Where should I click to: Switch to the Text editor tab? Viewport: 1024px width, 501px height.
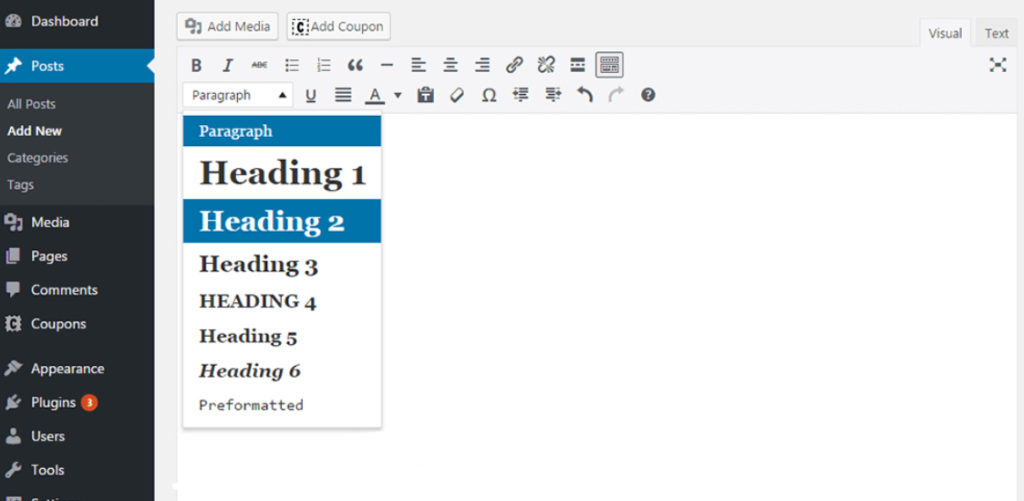tap(997, 33)
